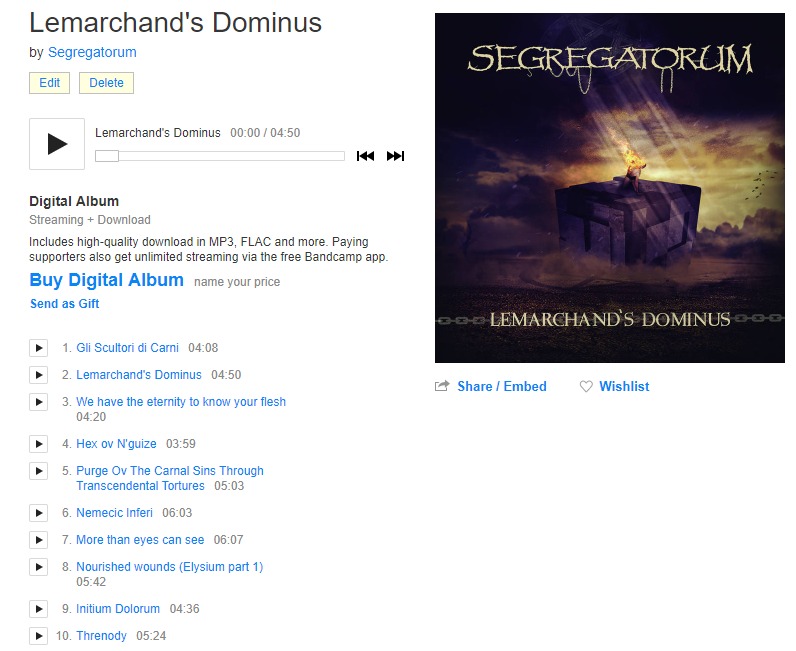Screen dimensions: 796x651
Task: Play track 10 Threnody
Action: click(39, 636)
